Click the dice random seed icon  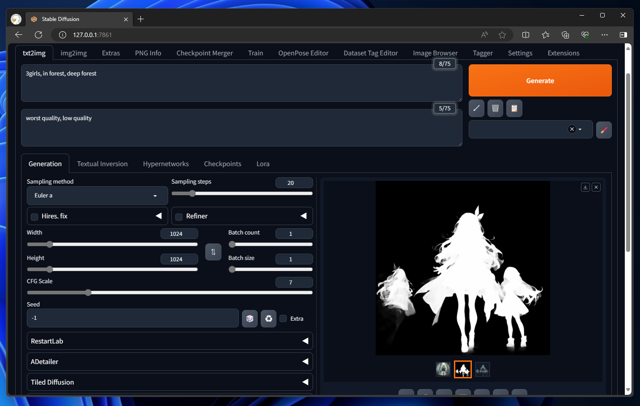pyautogui.click(x=249, y=318)
